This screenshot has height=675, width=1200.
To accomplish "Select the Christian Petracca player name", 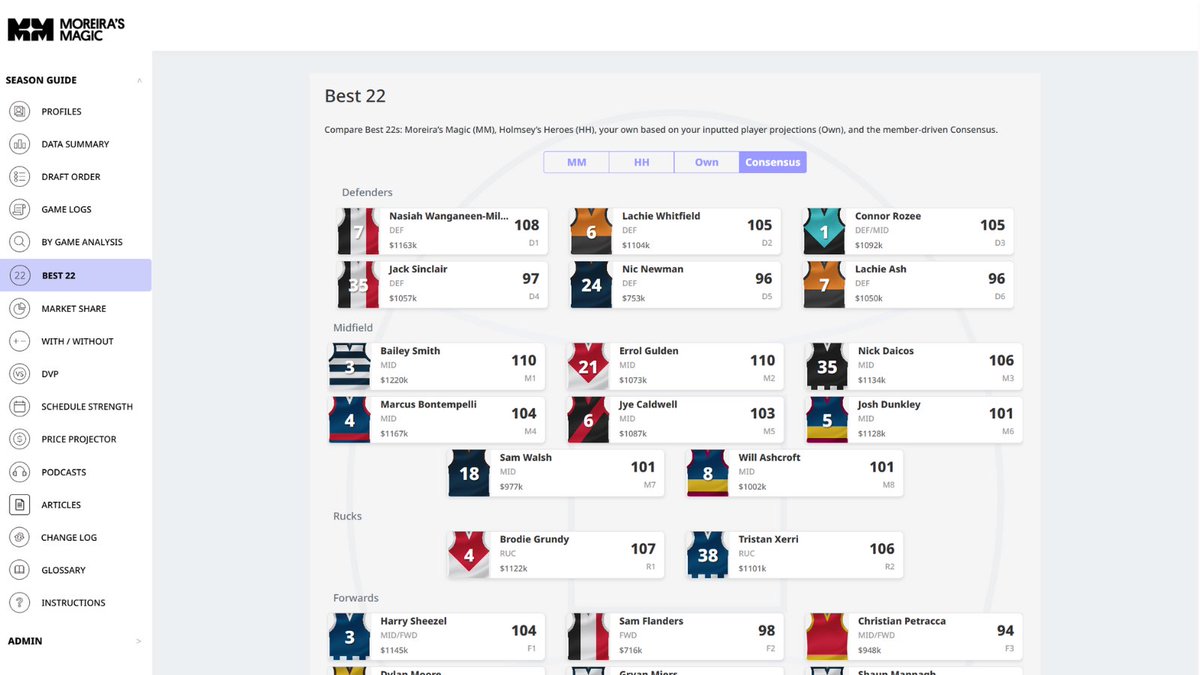I will pos(901,621).
